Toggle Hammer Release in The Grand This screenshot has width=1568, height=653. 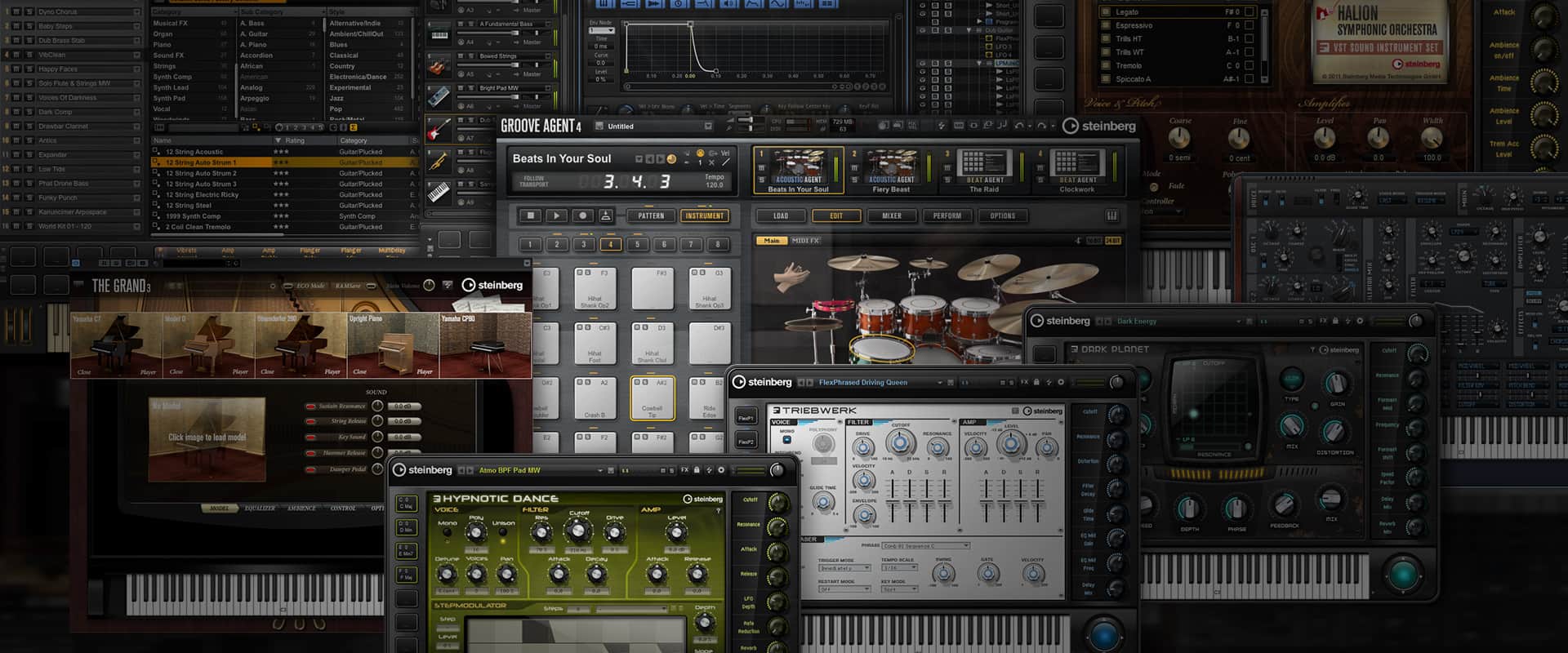310,453
